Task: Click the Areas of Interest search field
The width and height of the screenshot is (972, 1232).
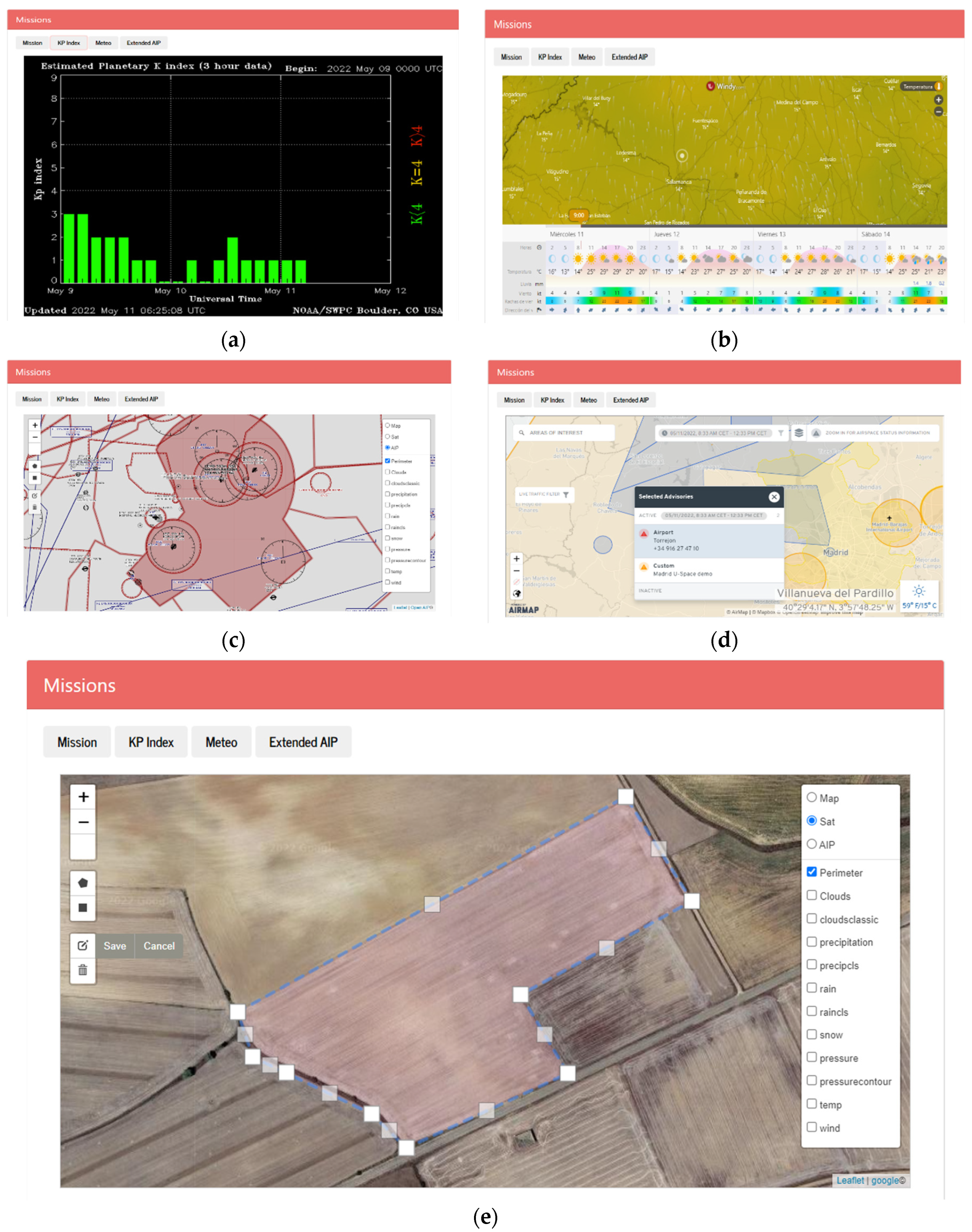Action: 564,433
